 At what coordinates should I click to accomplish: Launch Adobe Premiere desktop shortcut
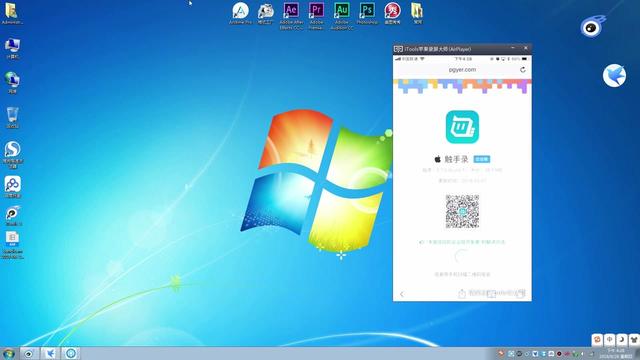coord(316,16)
